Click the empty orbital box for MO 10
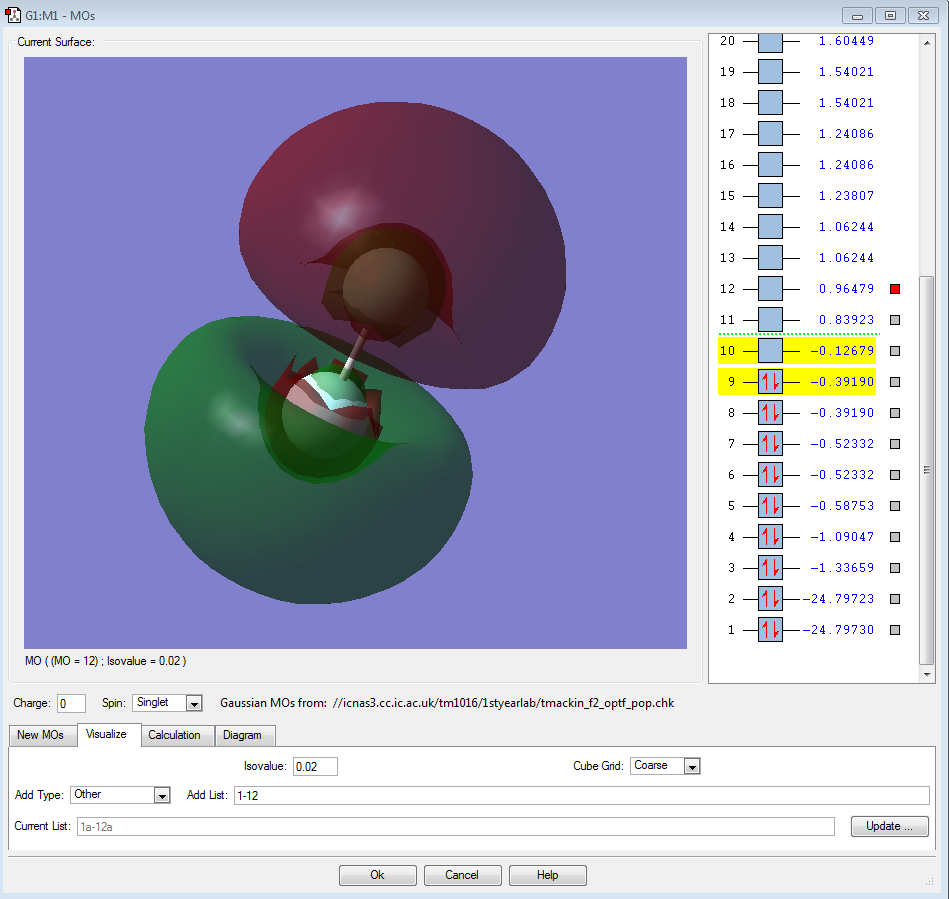949x899 pixels. click(x=770, y=351)
